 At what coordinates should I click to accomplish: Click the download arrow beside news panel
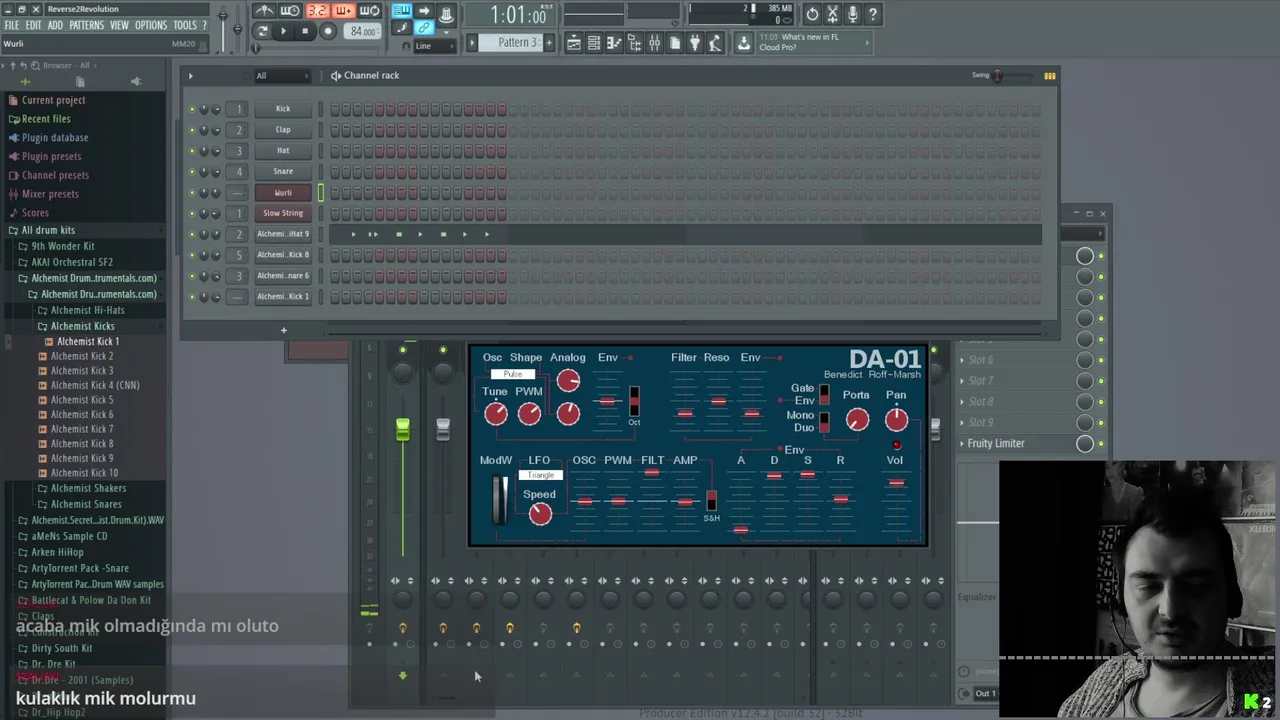click(x=743, y=43)
